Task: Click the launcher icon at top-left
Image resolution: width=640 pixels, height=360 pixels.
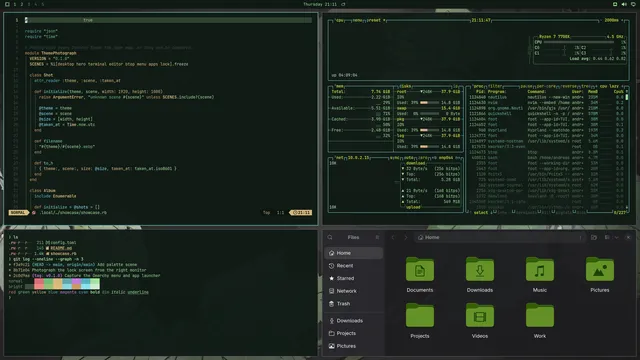Action: (x=7, y=4)
